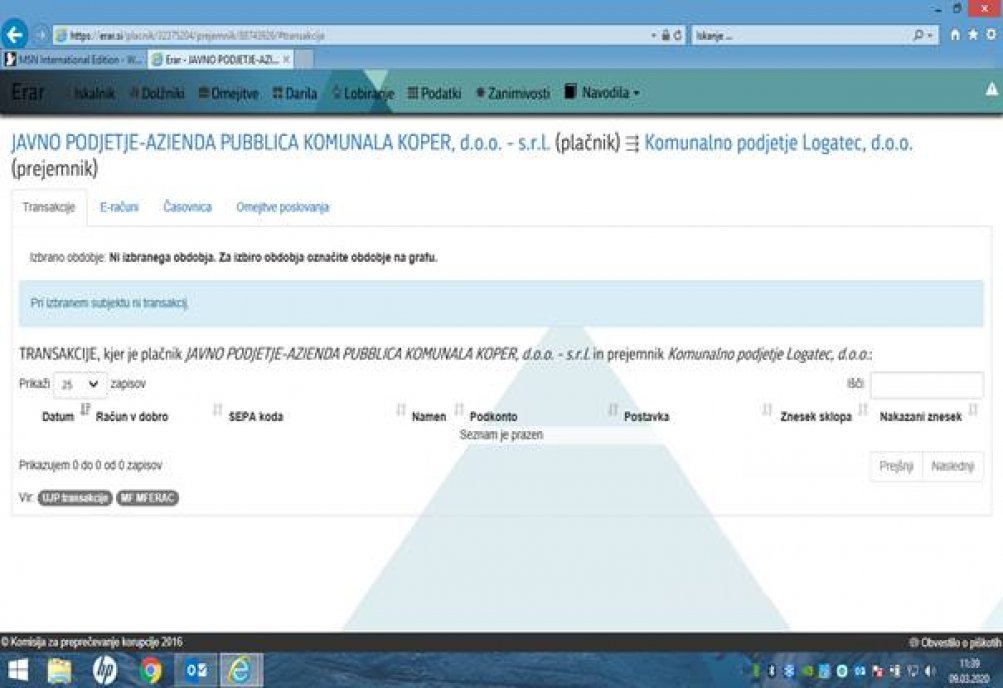The image size is (1003, 688).
Task: Click the network icon in system tray
Action: [x=913, y=671]
